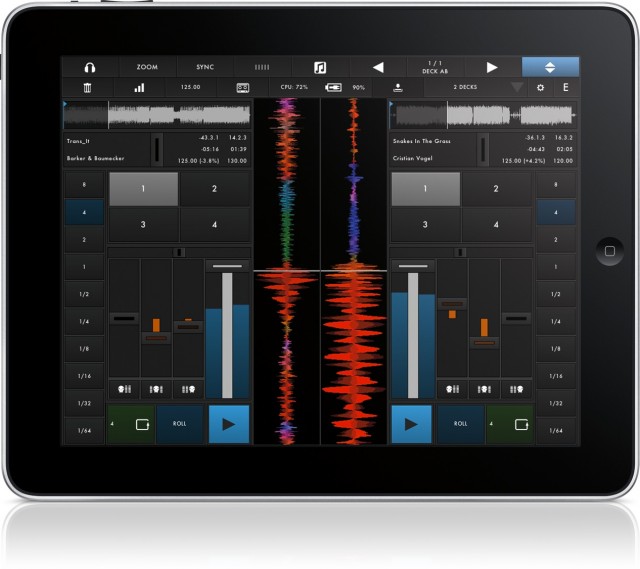Tap the signal bars level icon
Viewport: 640px width, 569px height.
[139, 88]
